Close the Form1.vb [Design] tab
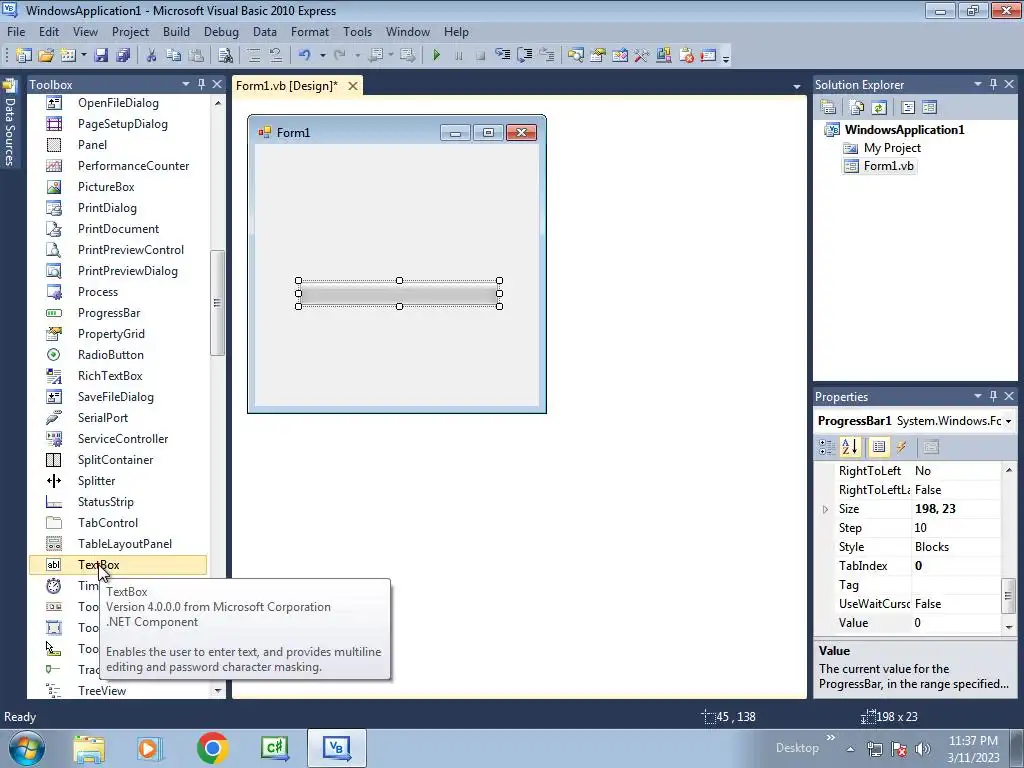 [x=353, y=86]
